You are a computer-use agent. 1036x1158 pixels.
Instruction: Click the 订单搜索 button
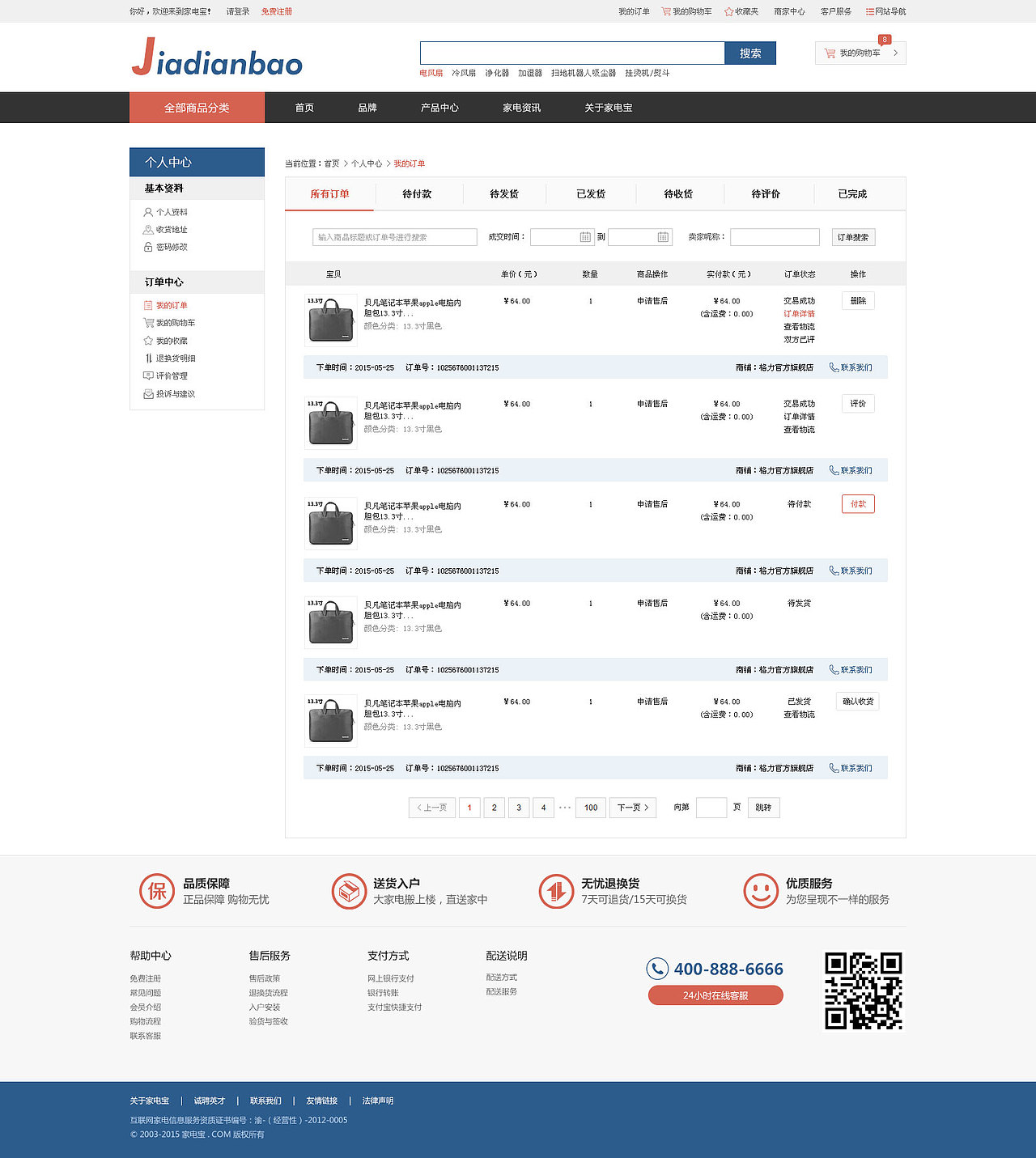(x=853, y=237)
